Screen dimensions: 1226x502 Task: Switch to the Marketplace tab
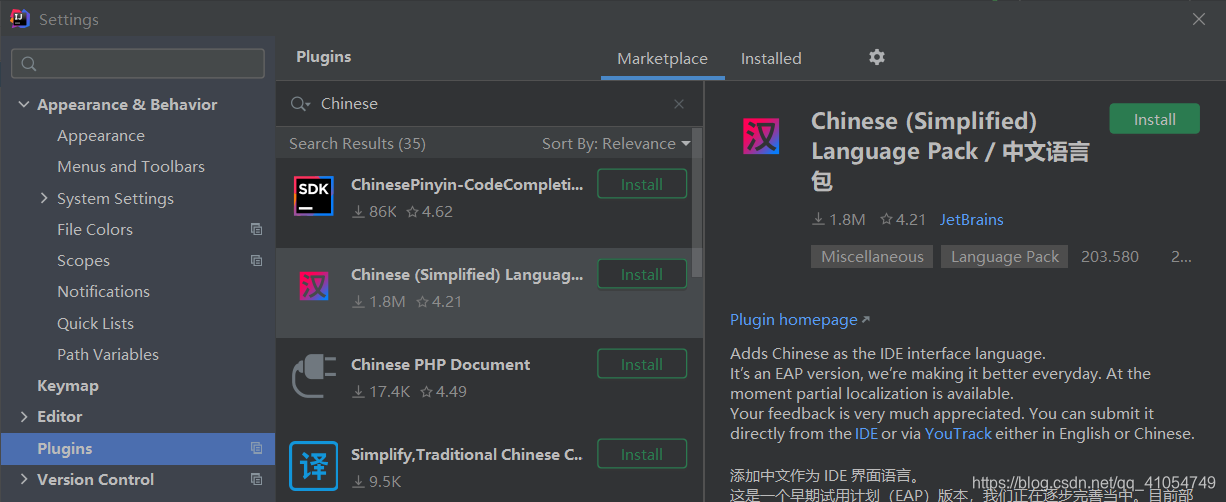662,58
